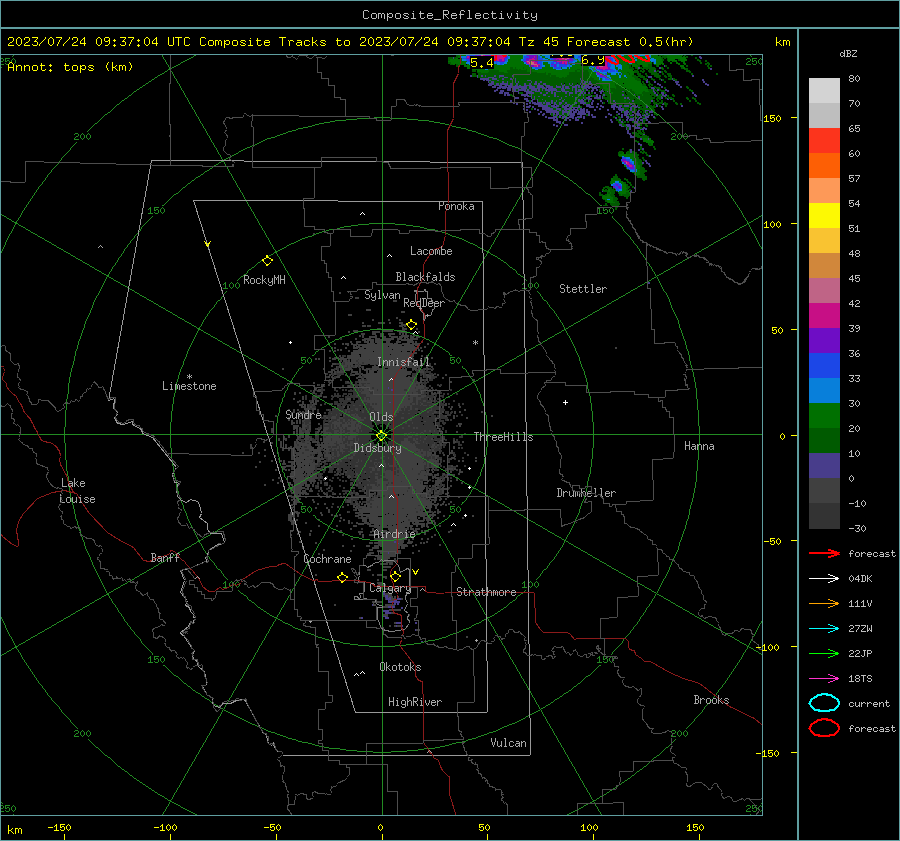Click the orange 60–57 dBZ color swatch
900x841 pixels.
point(824,166)
